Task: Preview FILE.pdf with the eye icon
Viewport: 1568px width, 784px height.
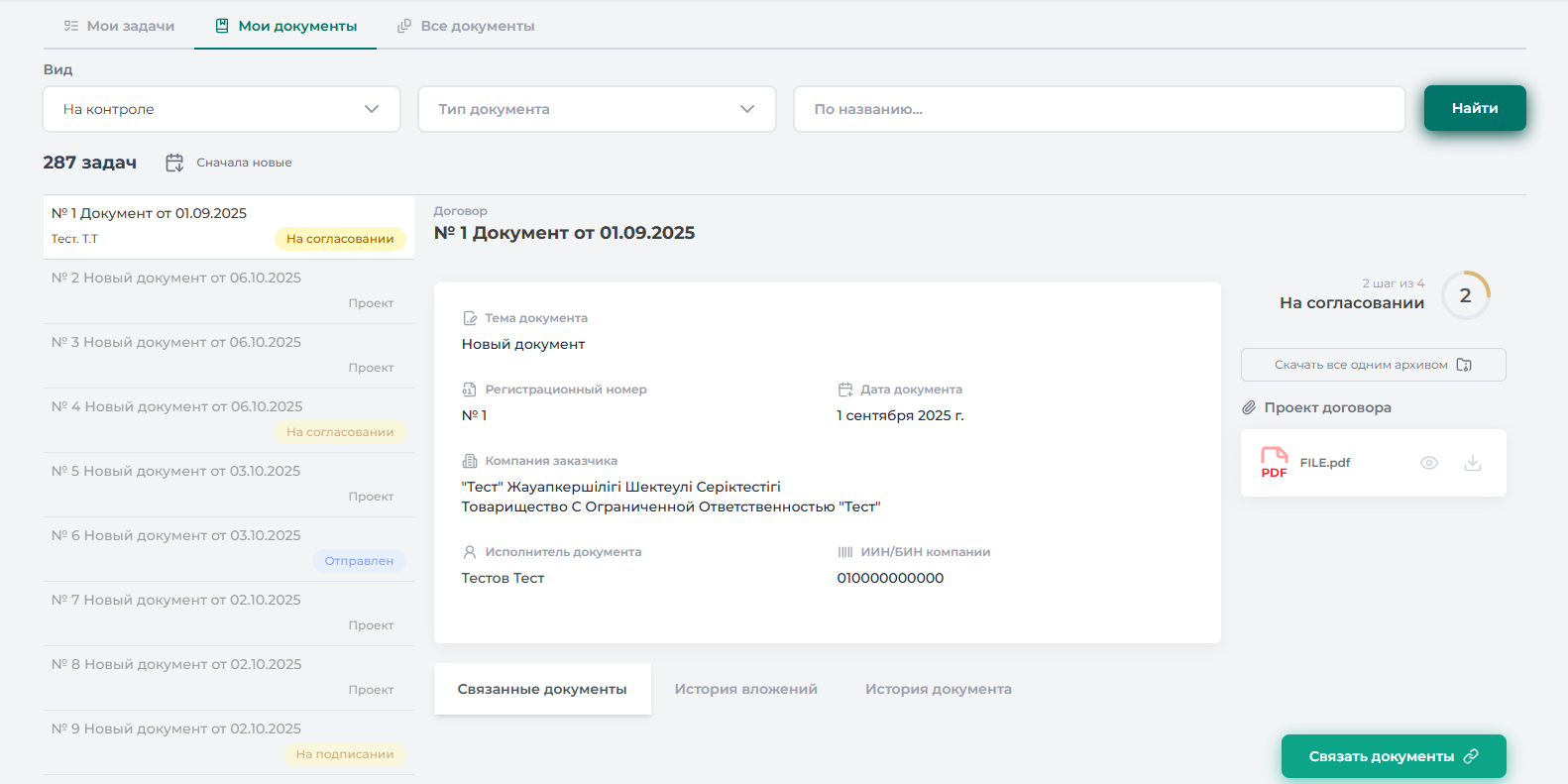Action: [x=1428, y=463]
